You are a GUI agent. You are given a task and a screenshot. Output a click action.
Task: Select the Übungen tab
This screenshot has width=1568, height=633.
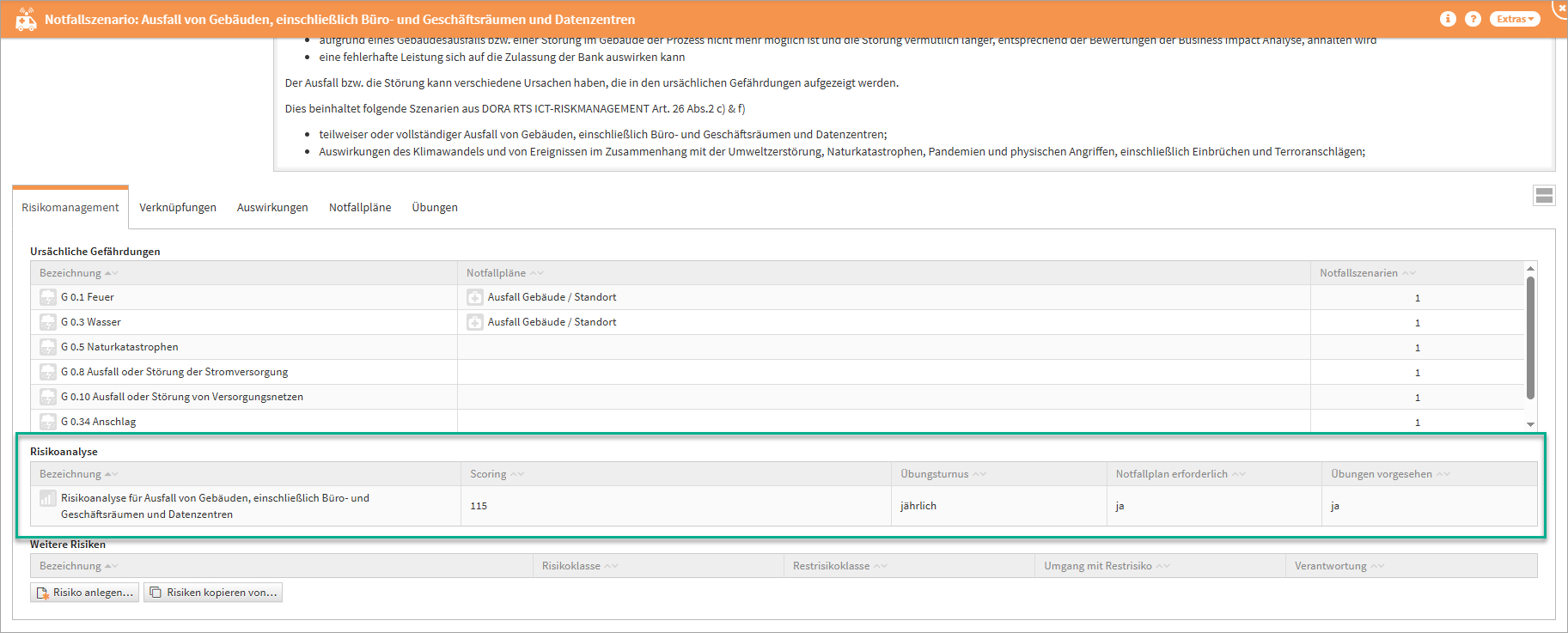point(435,208)
